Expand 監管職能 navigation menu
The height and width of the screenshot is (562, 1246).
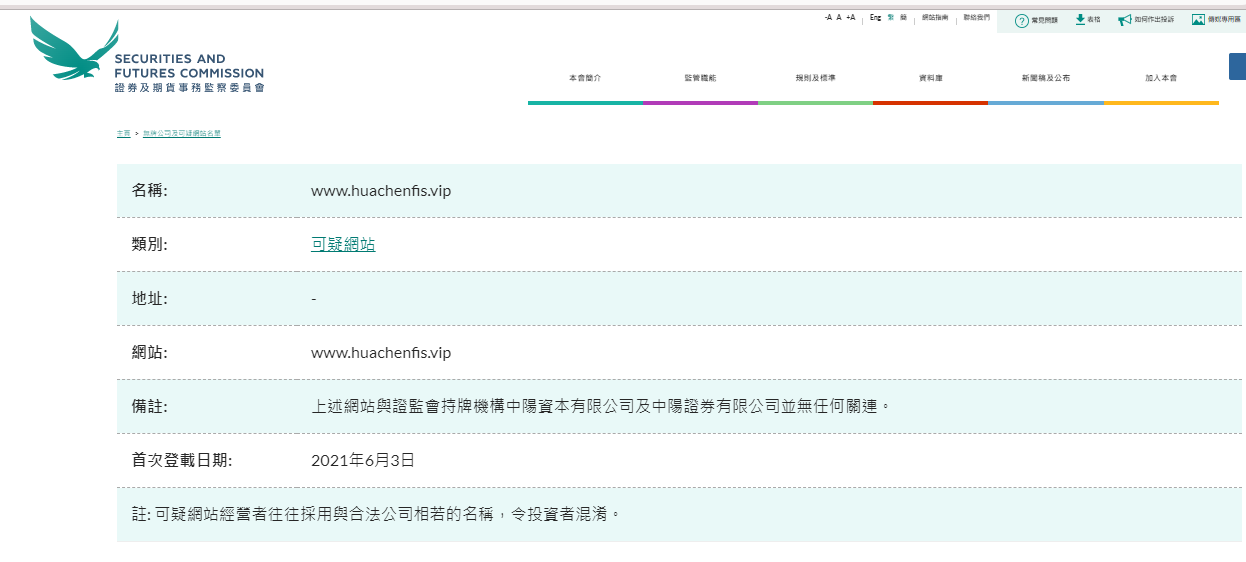click(x=700, y=78)
